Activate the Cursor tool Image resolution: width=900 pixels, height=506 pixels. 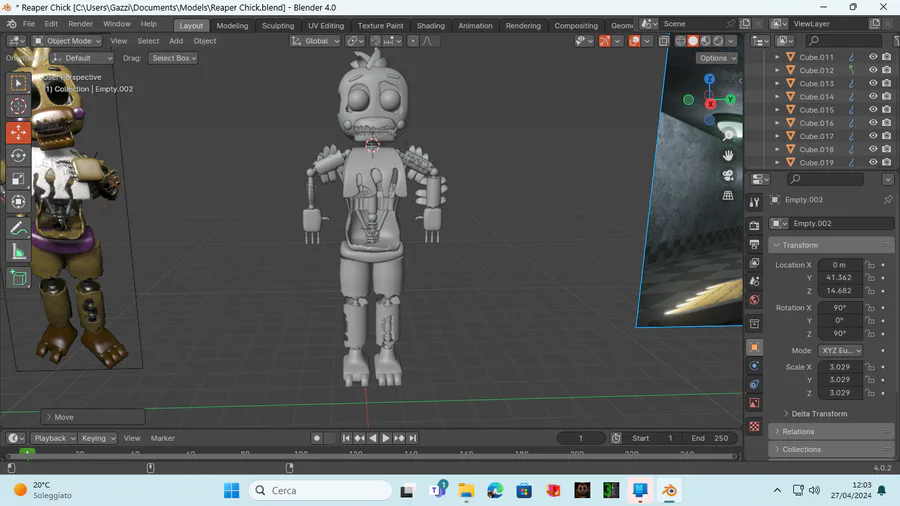coord(18,106)
